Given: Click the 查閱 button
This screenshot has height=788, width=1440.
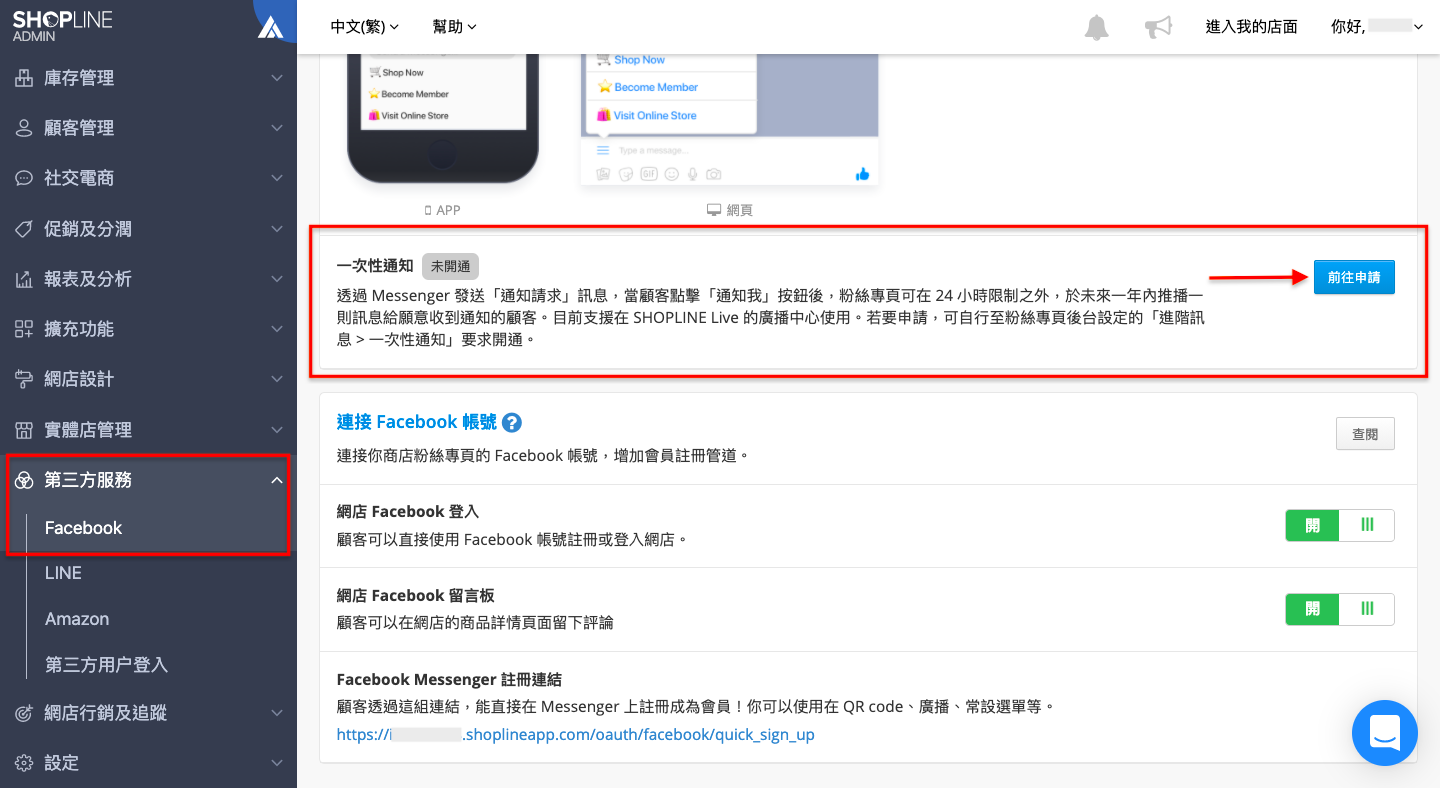Looking at the screenshot, I should click(x=1365, y=434).
